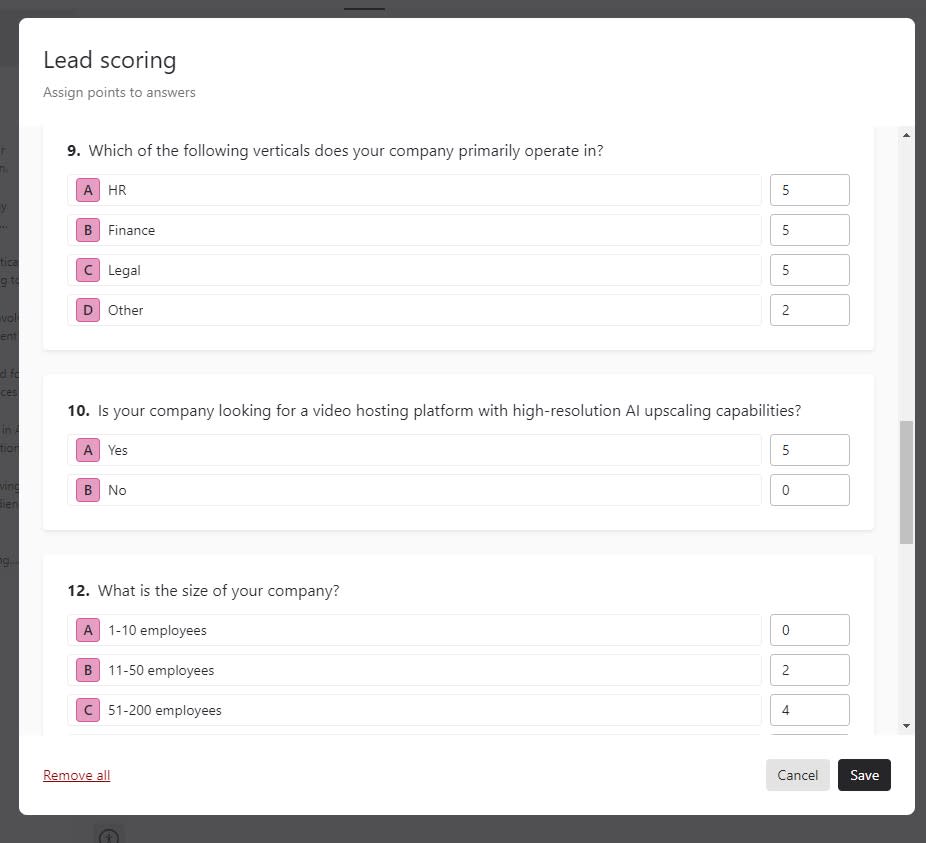
Task: Click the scrollbar up arrow
Action: pos(906,135)
